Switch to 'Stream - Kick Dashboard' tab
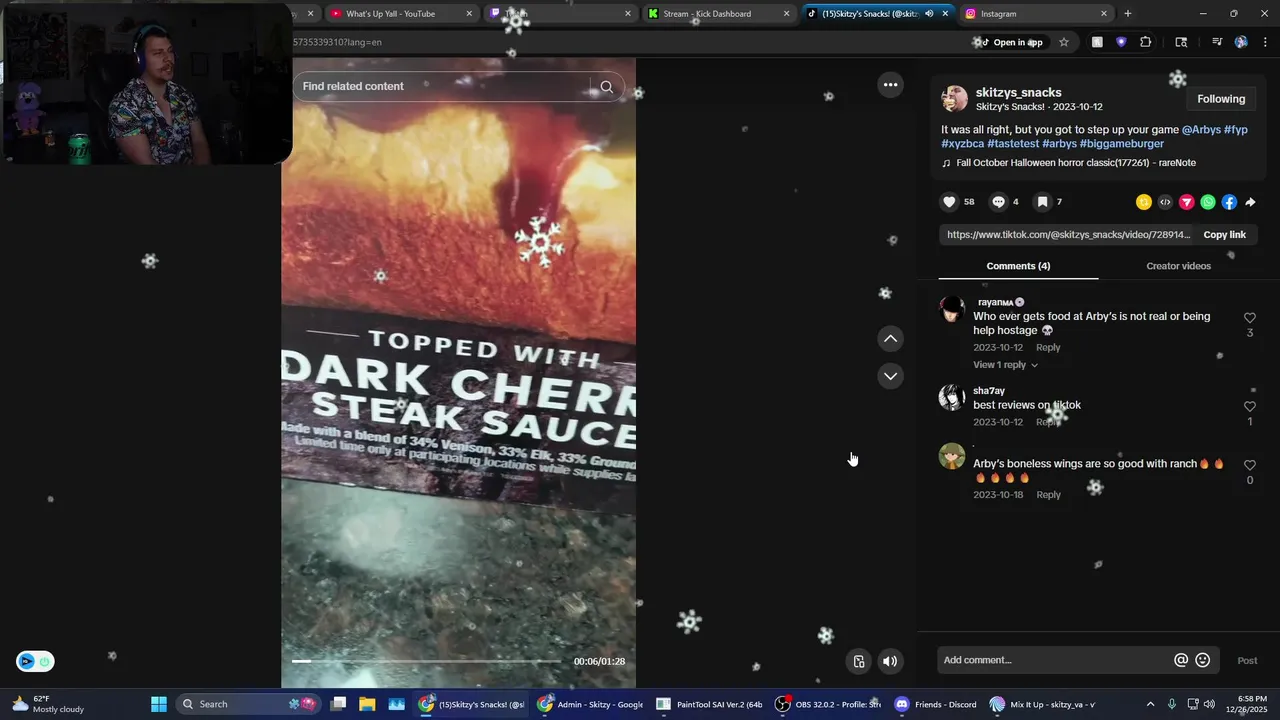Image resolution: width=1280 pixels, height=720 pixels. coord(716,14)
